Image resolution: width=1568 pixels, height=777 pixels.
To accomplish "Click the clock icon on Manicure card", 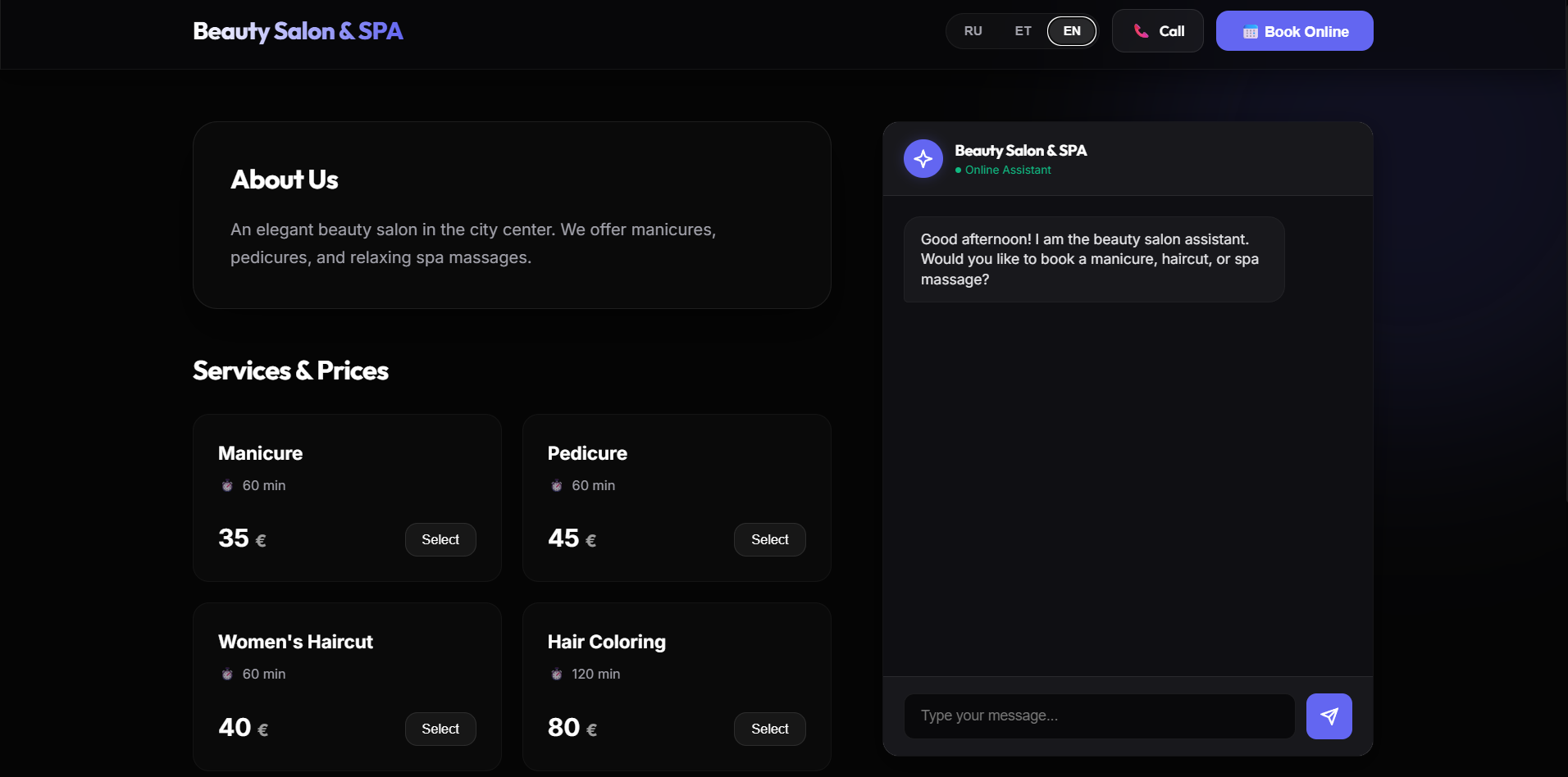I will [227, 485].
